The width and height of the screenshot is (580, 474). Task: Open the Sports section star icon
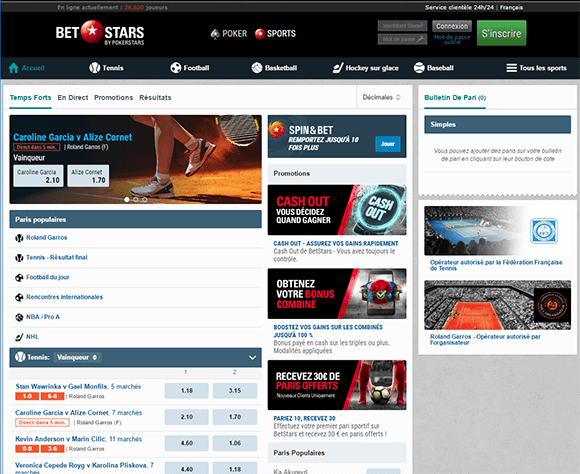coord(260,34)
